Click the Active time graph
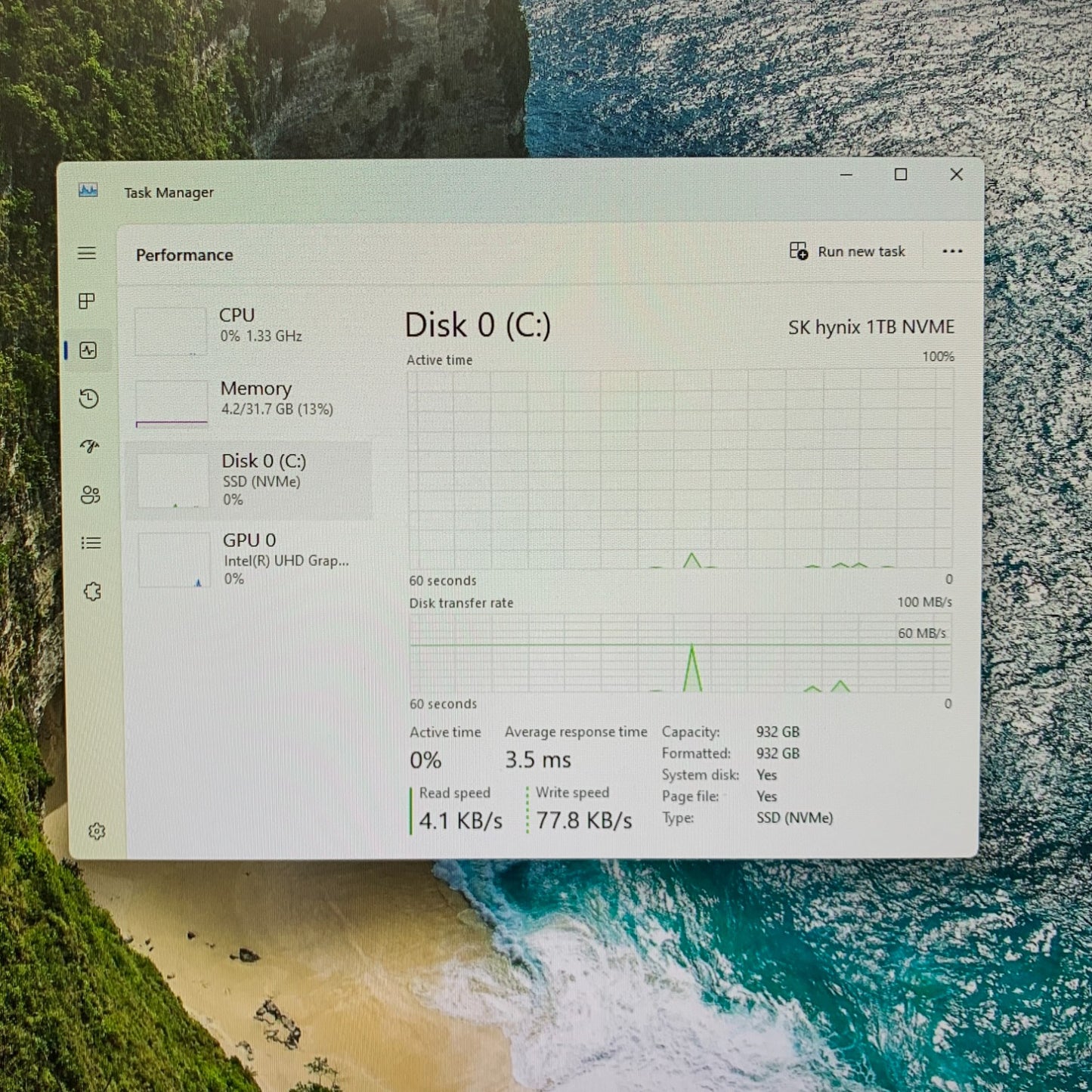Screen dimensions: 1092x1092 (680, 469)
